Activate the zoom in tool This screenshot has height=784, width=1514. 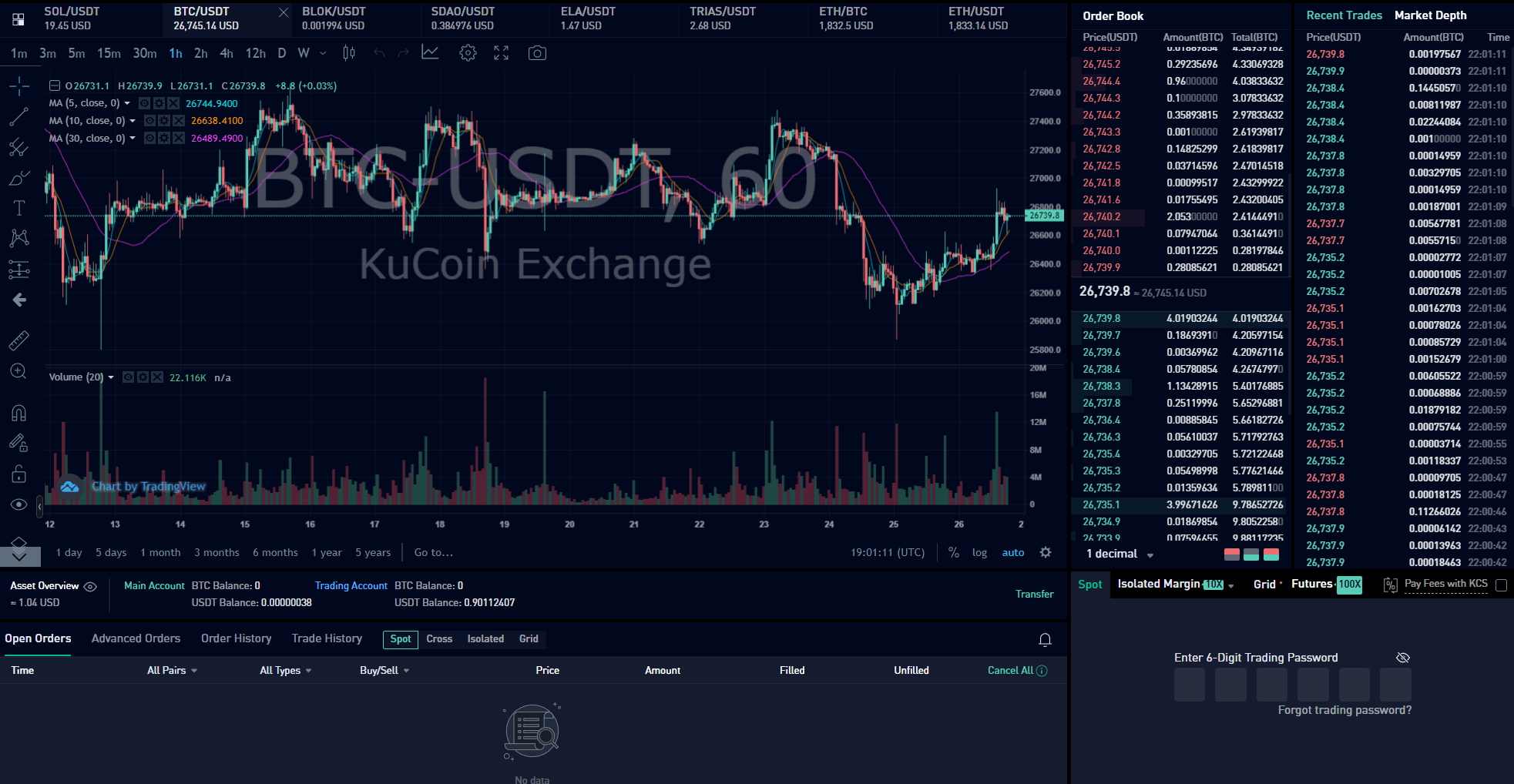[19, 371]
